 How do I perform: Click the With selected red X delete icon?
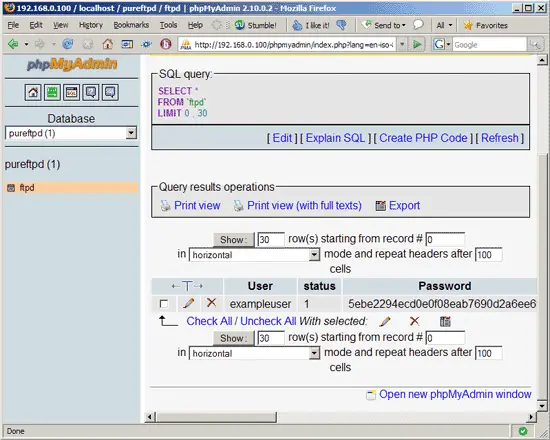[415, 321]
